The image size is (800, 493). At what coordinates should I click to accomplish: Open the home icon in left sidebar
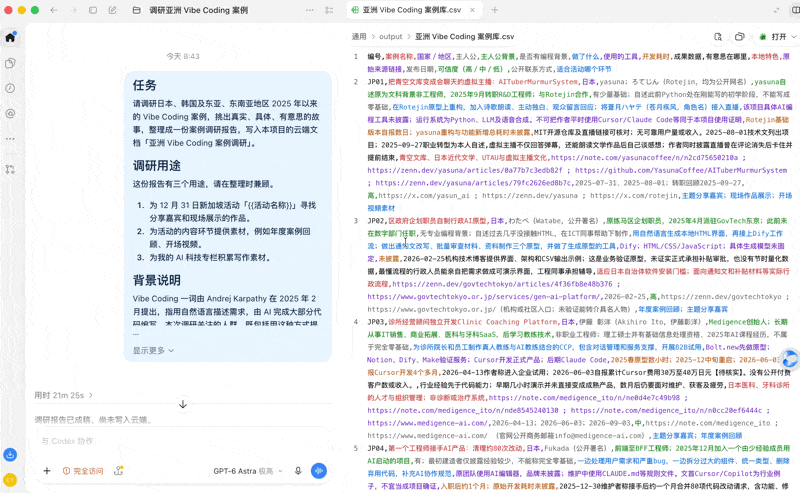(x=10, y=37)
